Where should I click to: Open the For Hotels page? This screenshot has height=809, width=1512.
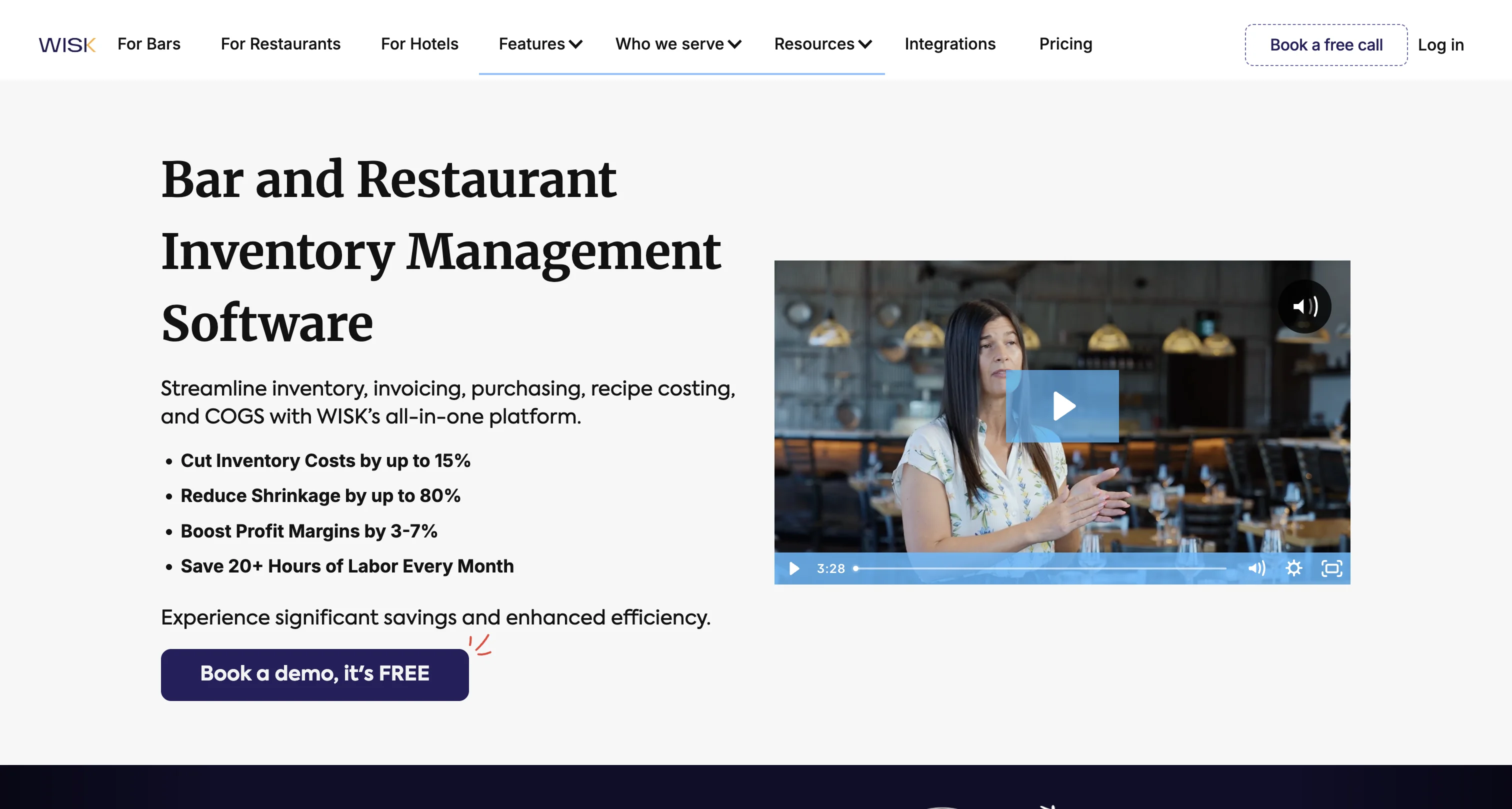419,44
